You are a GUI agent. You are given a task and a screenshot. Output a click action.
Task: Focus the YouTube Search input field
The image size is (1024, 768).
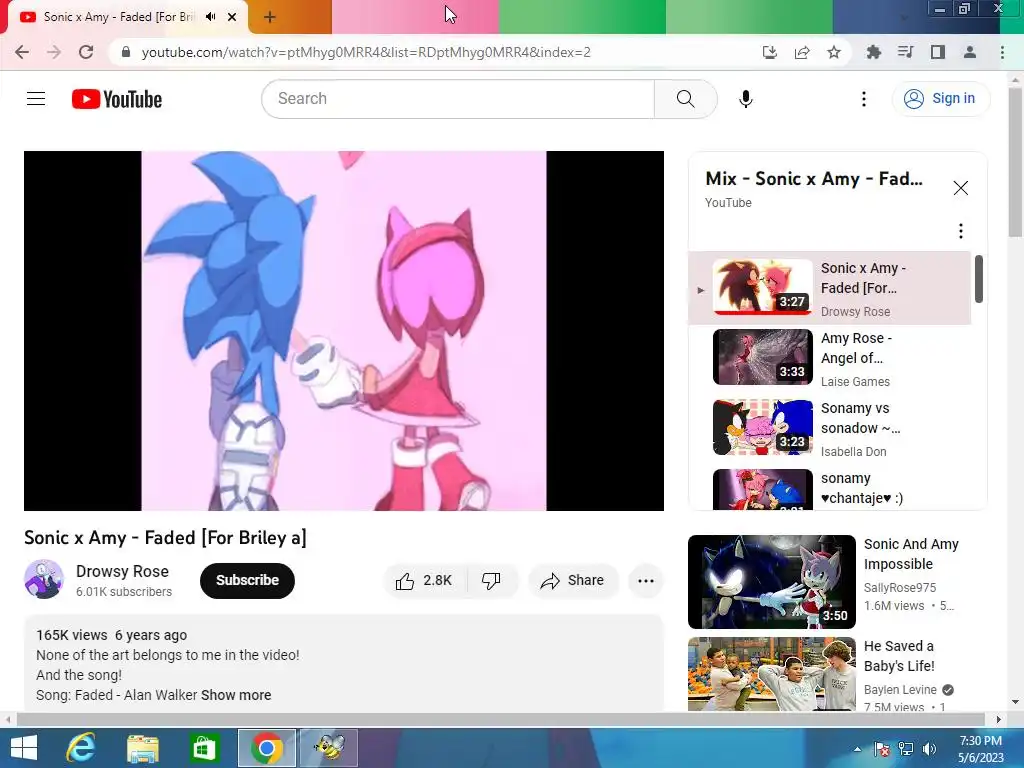[x=458, y=99]
